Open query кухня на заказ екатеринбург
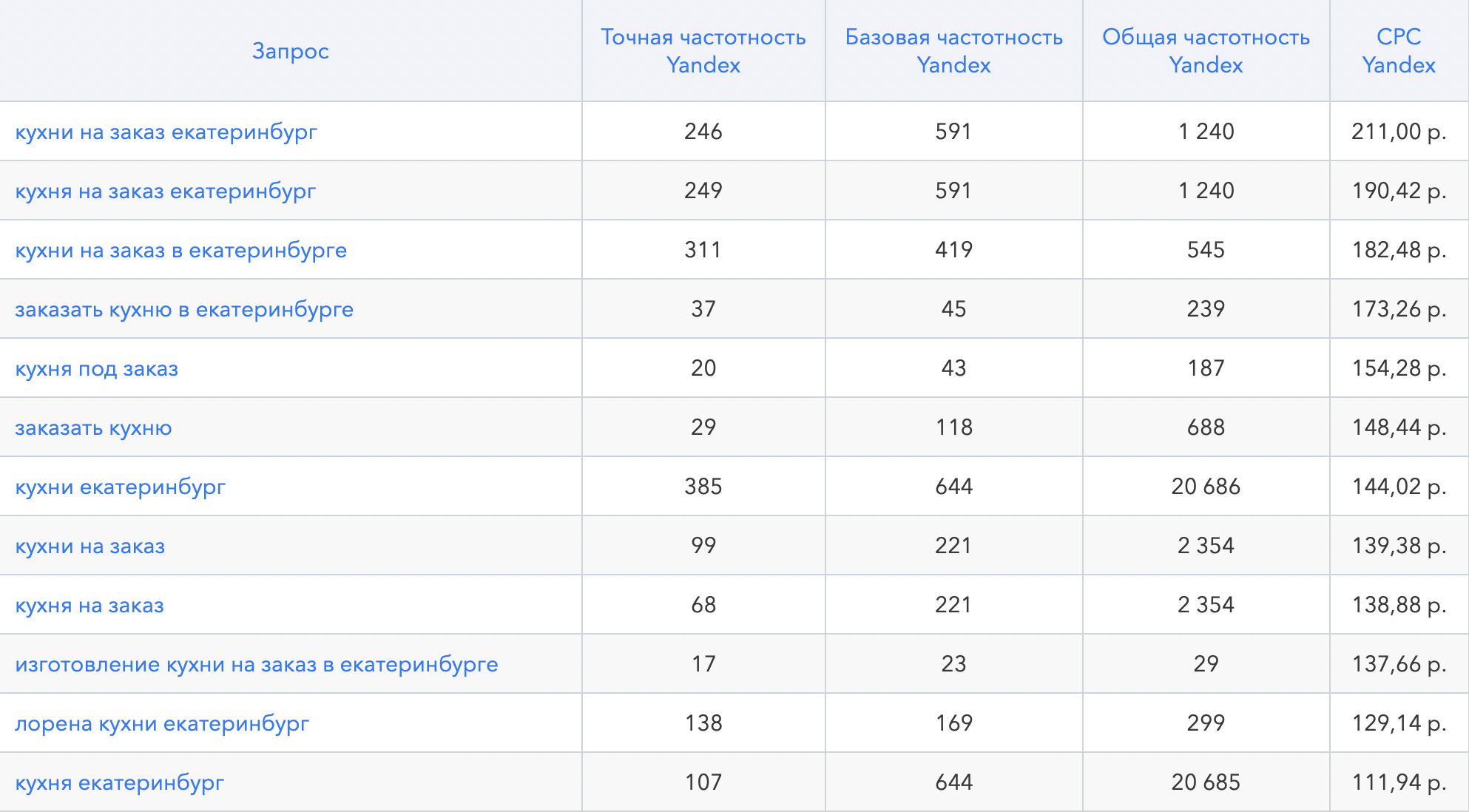 coord(165,191)
